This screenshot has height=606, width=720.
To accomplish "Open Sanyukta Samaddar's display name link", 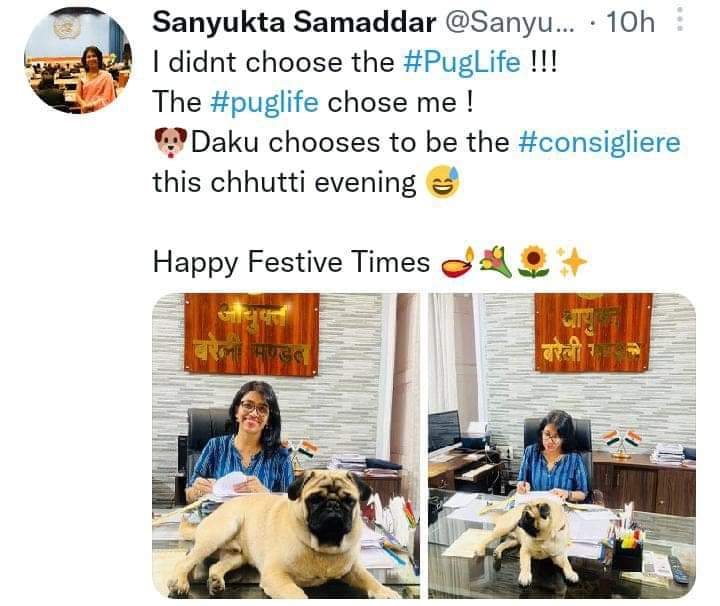I will (x=294, y=22).
